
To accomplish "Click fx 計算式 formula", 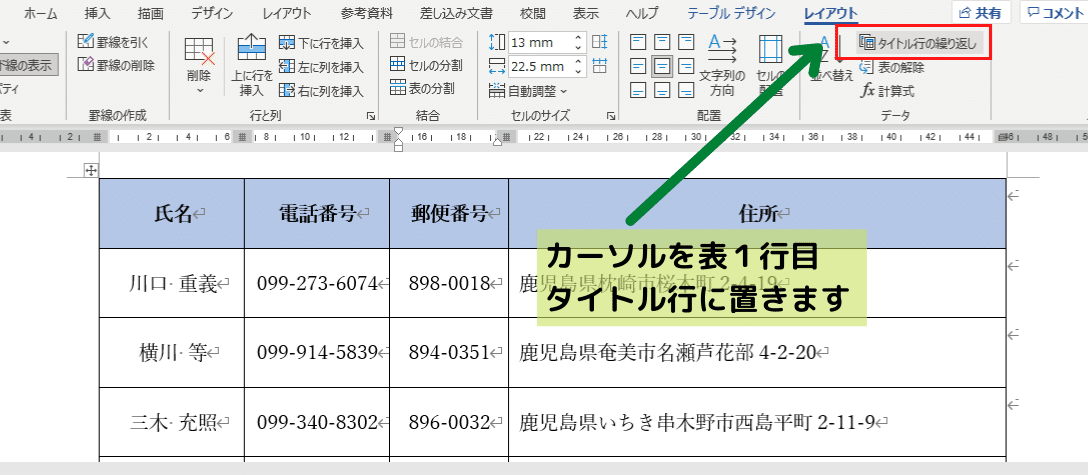I will tap(887, 90).
